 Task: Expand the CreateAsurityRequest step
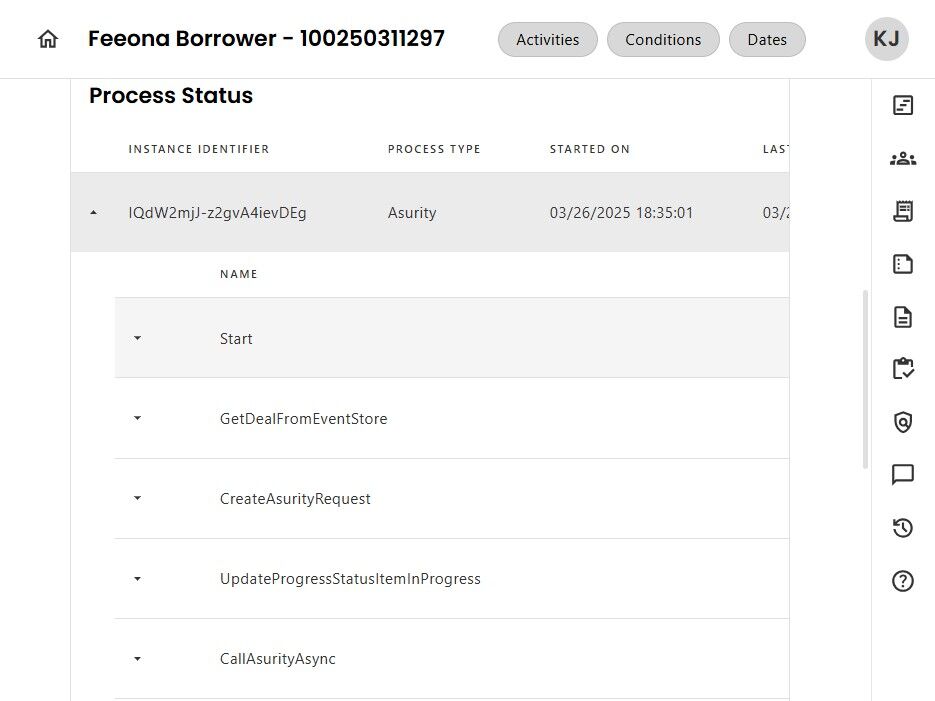click(x=137, y=498)
